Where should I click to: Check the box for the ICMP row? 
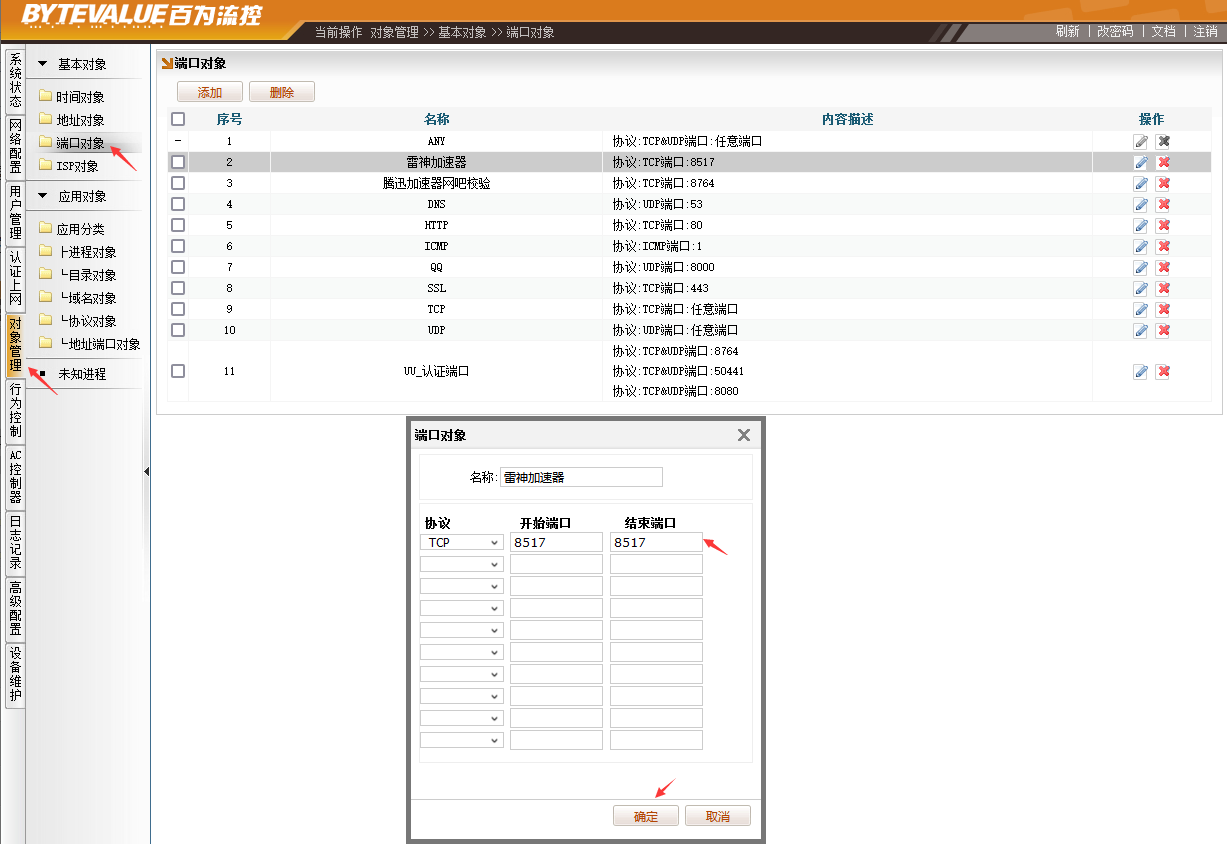coord(178,246)
